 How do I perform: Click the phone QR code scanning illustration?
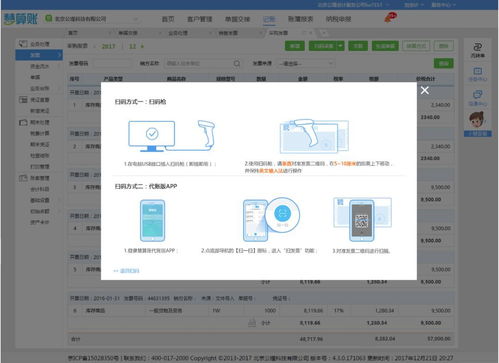(362, 219)
